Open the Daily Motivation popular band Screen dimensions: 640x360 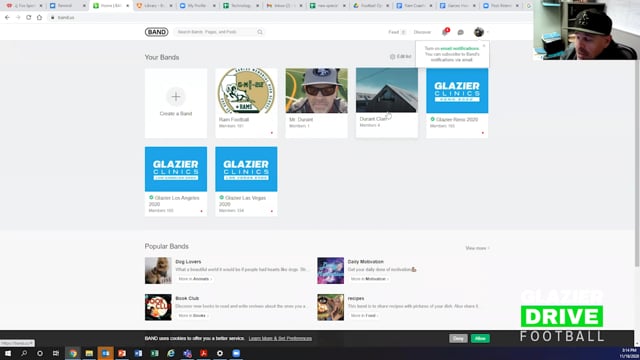366,262
